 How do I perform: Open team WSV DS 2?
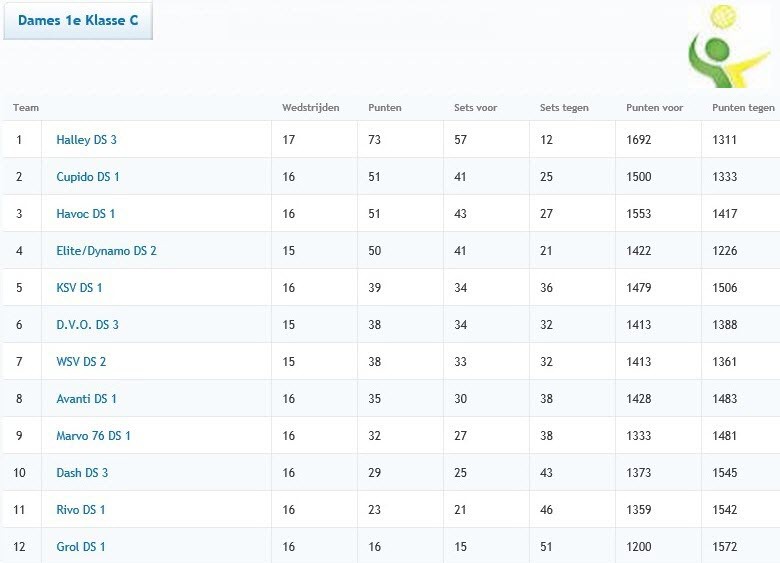[x=81, y=362]
